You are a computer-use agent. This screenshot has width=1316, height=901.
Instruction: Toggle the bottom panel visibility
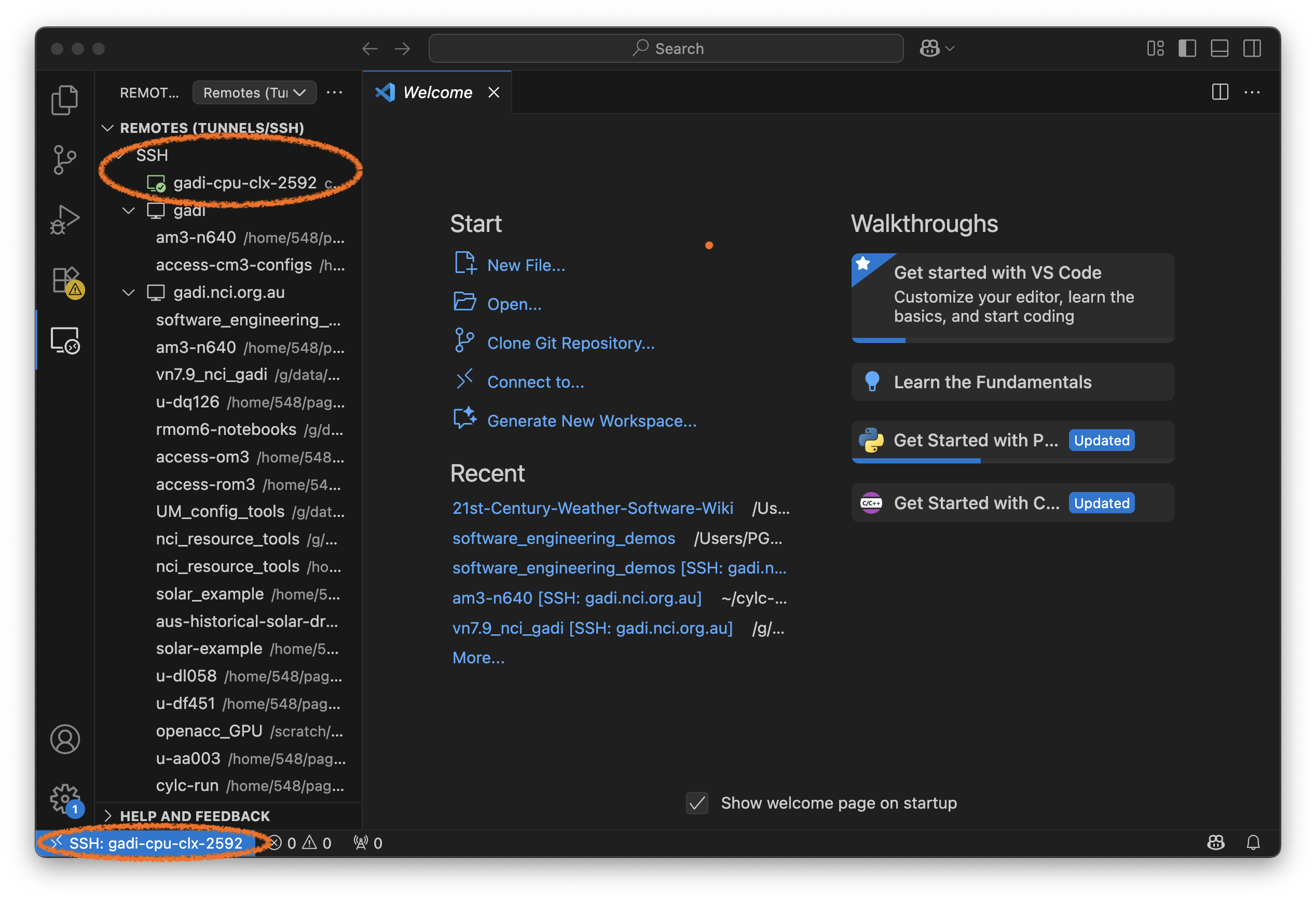(x=1219, y=49)
